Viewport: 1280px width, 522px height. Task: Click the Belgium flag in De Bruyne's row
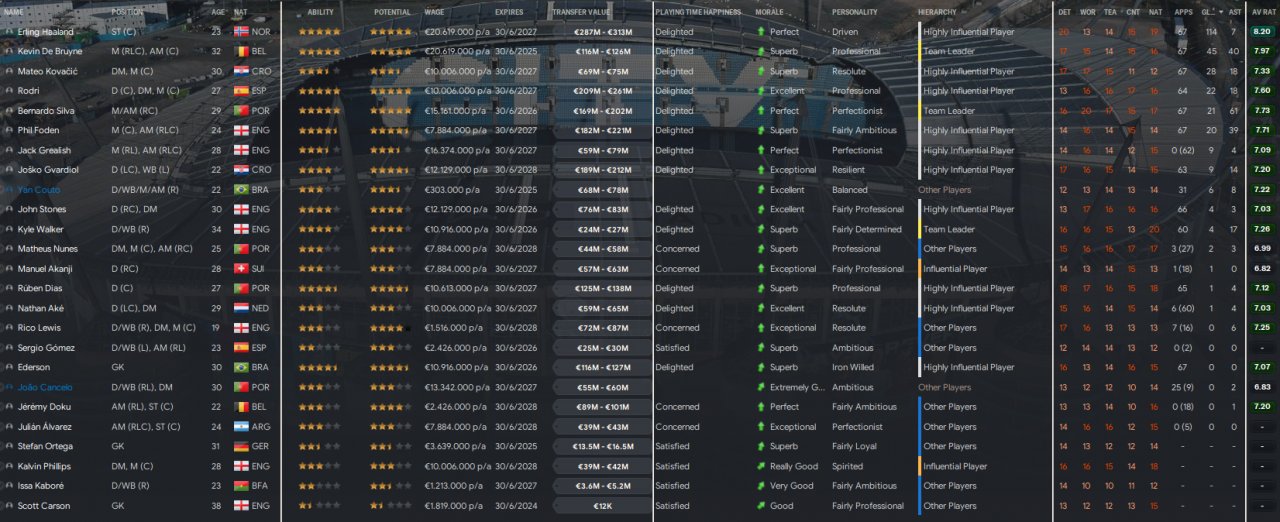(240, 51)
